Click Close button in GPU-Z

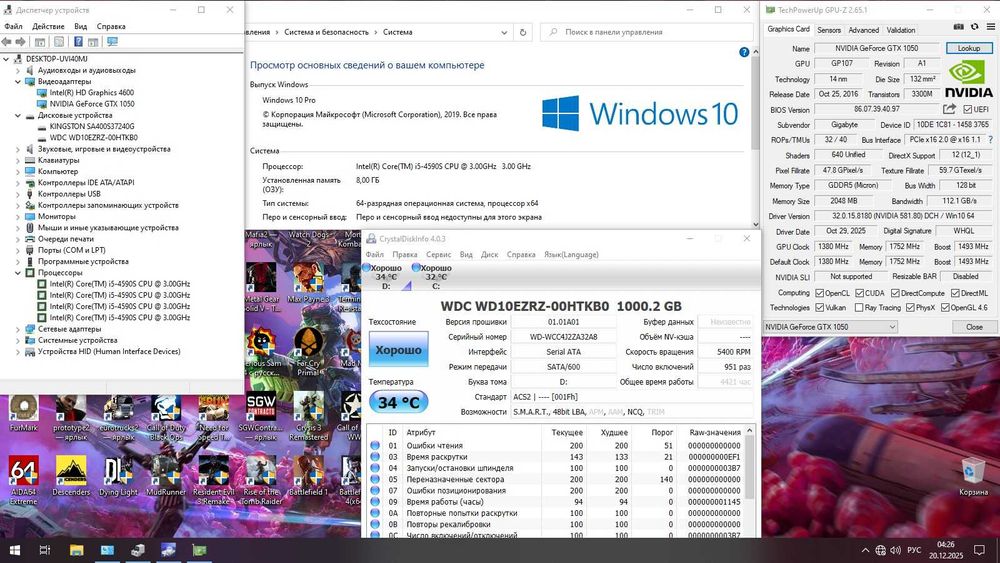[974, 326]
